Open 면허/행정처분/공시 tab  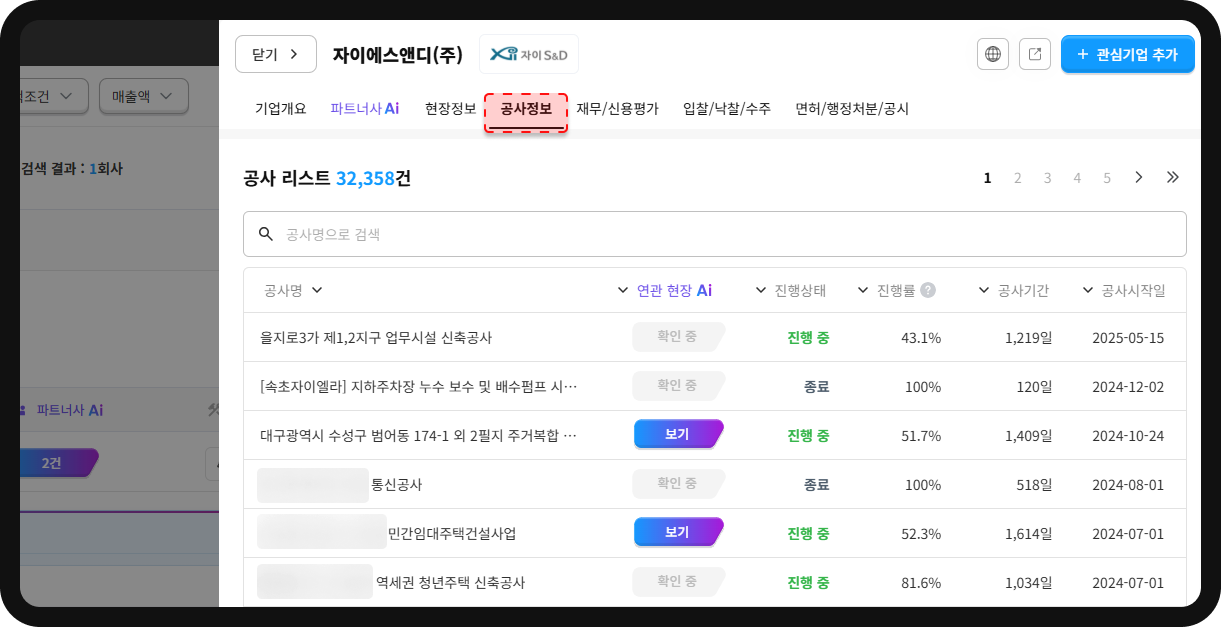point(852,109)
